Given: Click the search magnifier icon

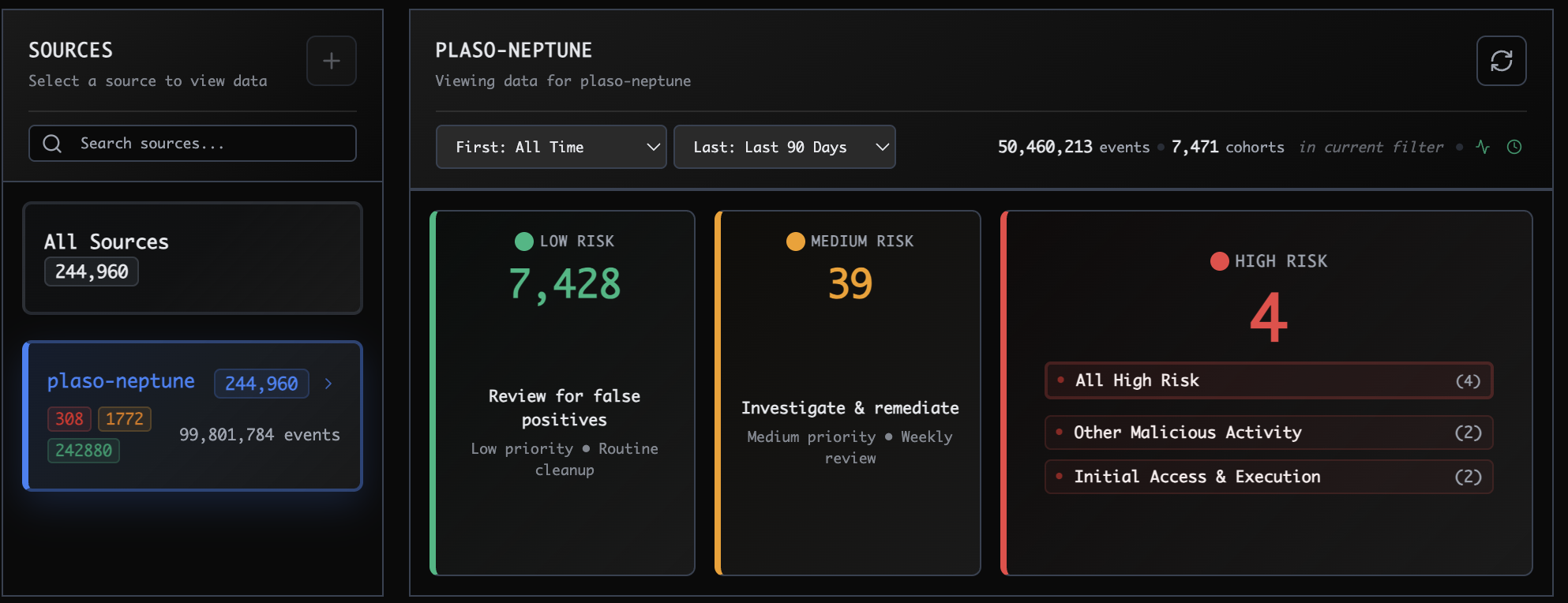Looking at the screenshot, I should pos(52,144).
